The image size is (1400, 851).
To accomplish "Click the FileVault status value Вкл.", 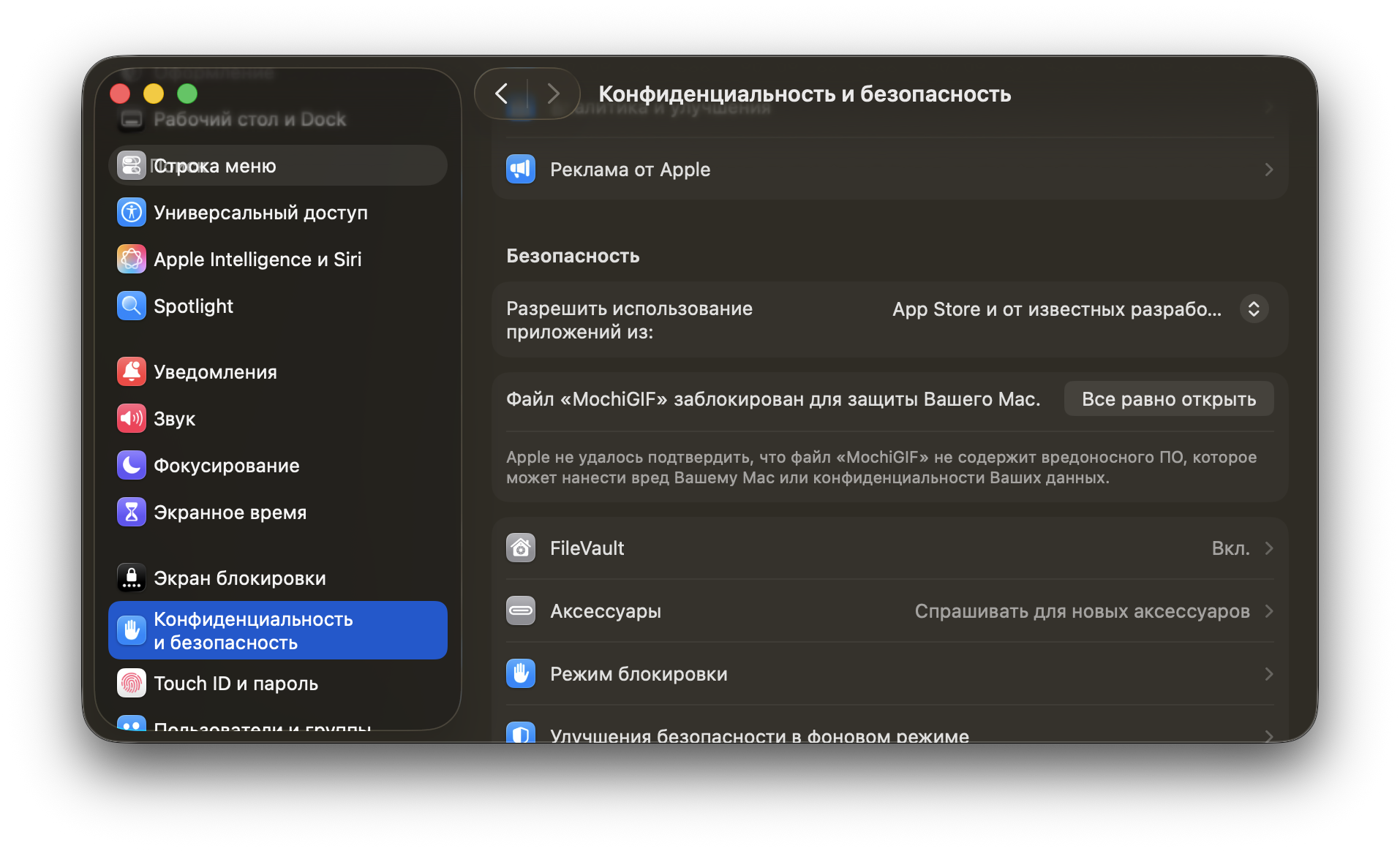I will pos(1230,548).
